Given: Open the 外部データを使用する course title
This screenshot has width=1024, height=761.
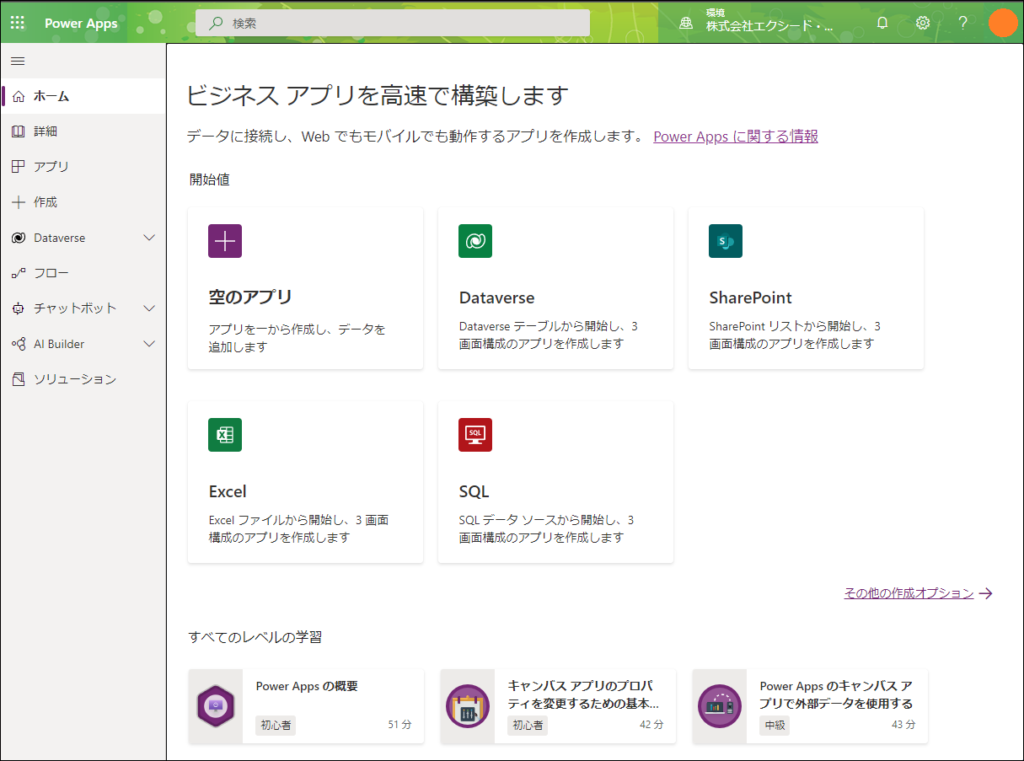Looking at the screenshot, I should pyautogui.click(x=836, y=694).
